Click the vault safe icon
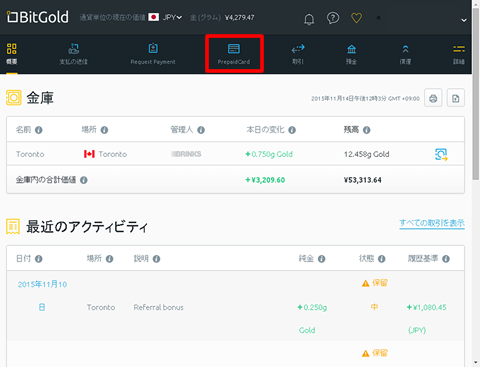This screenshot has height=367, width=480. coord(14,98)
